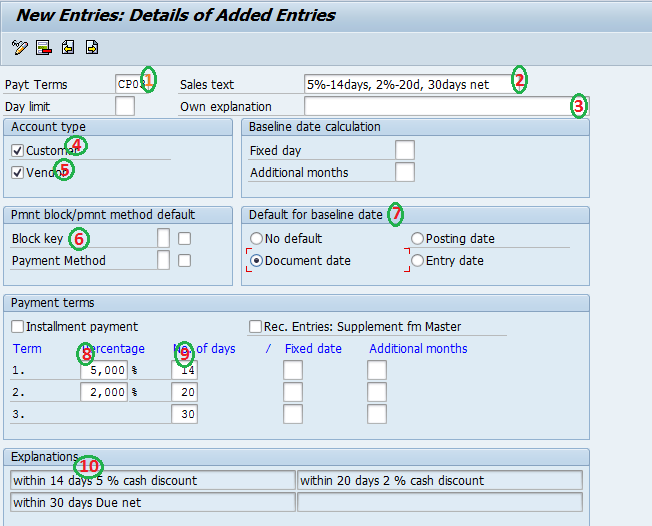Tick Rec. Entries: Supplement fm Master checkbox
Viewport: 652px width, 526px height.
point(255,327)
